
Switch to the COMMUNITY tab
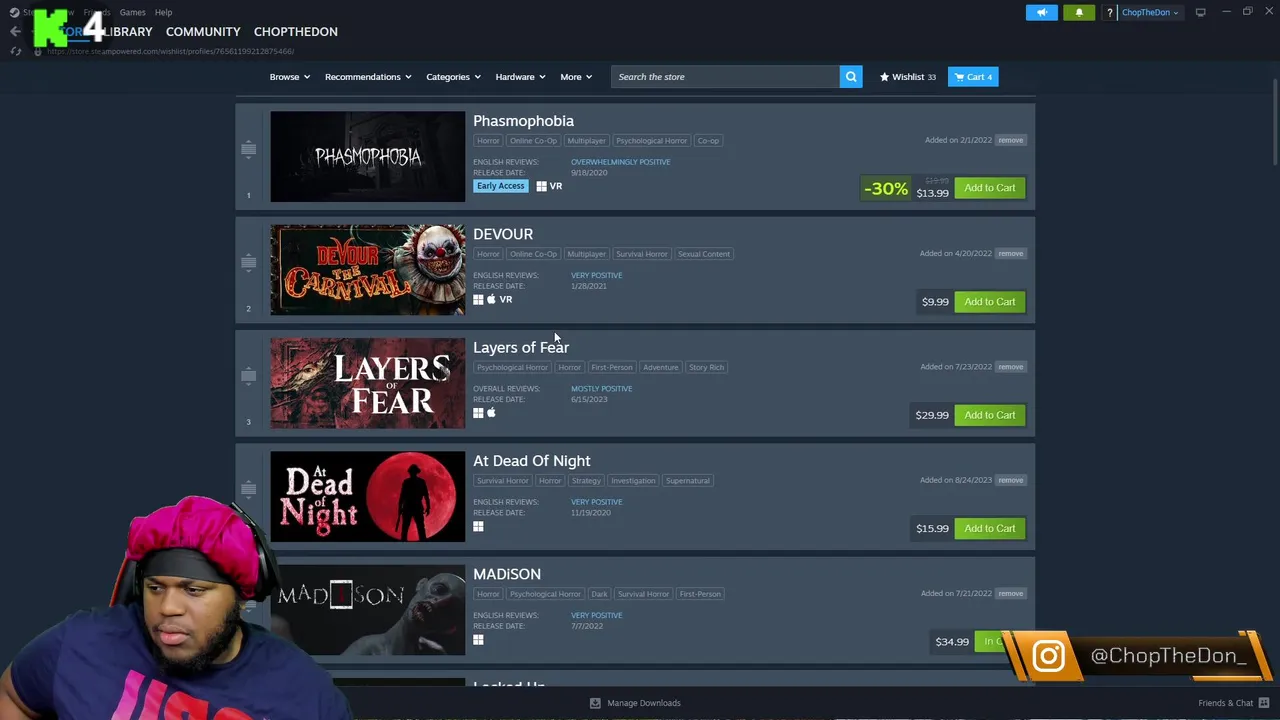coord(203,32)
